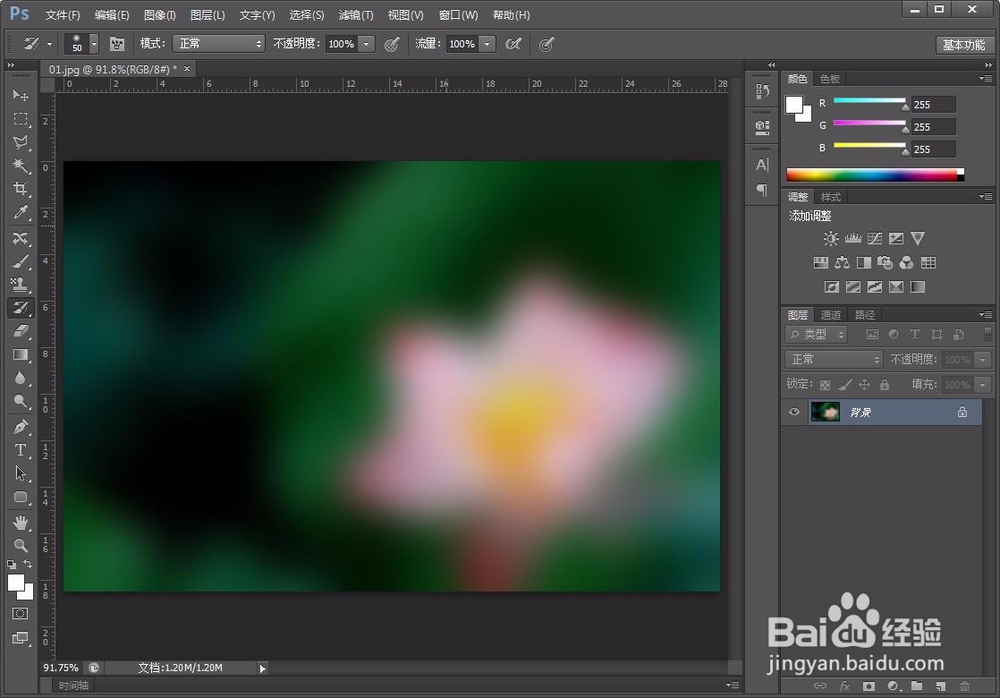The height and width of the screenshot is (698, 1000).
Task: Select the Hand tool
Action: click(x=21, y=521)
